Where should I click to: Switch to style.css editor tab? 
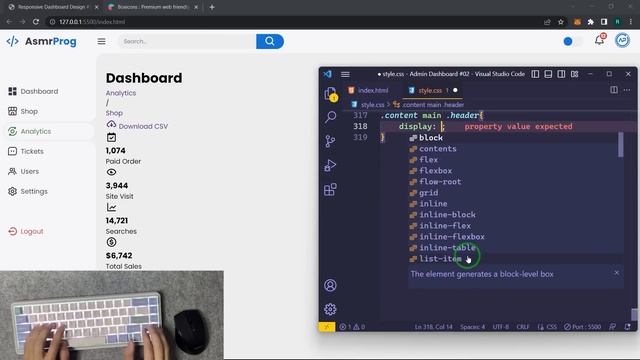point(430,90)
